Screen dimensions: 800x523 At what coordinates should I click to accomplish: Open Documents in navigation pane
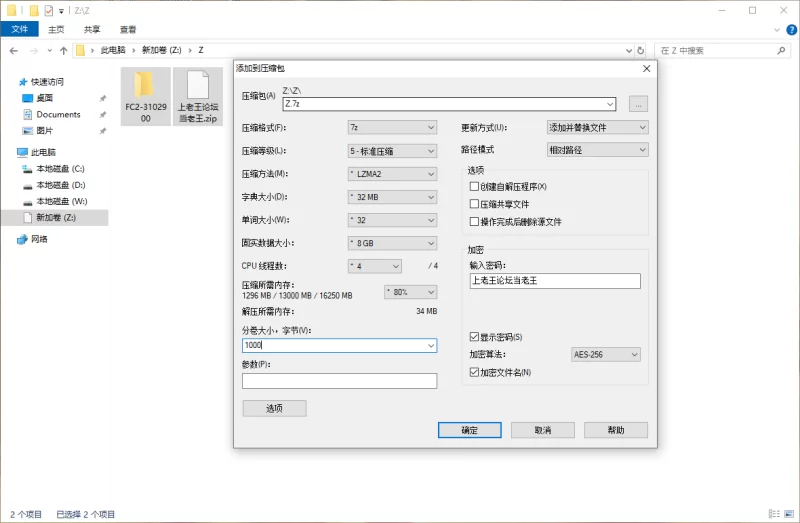pyautogui.click(x=58, y=114)
